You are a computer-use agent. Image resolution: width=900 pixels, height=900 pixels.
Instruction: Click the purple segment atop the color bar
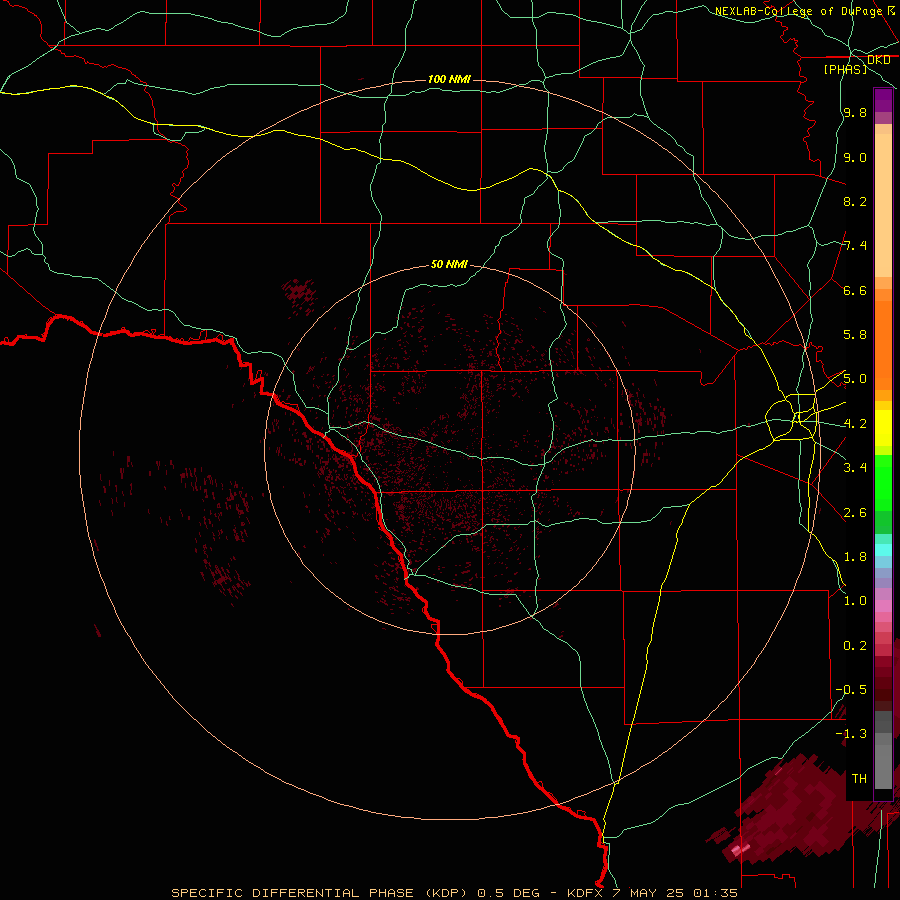(883, 100)
